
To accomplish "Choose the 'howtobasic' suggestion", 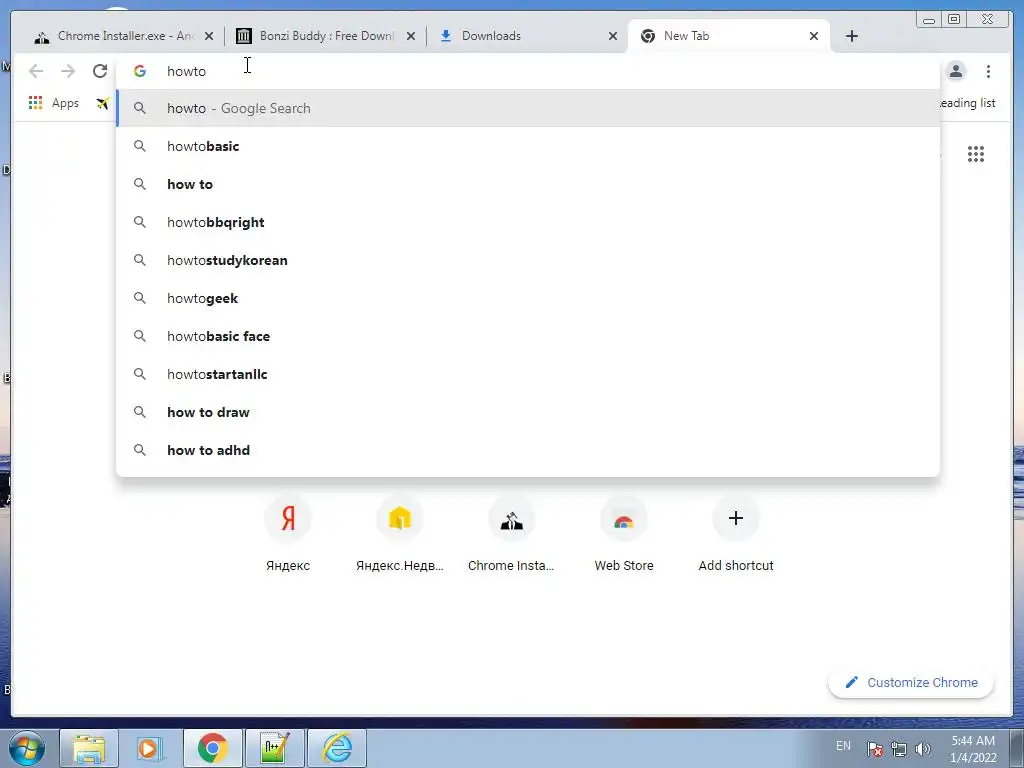I will [528, 146].
